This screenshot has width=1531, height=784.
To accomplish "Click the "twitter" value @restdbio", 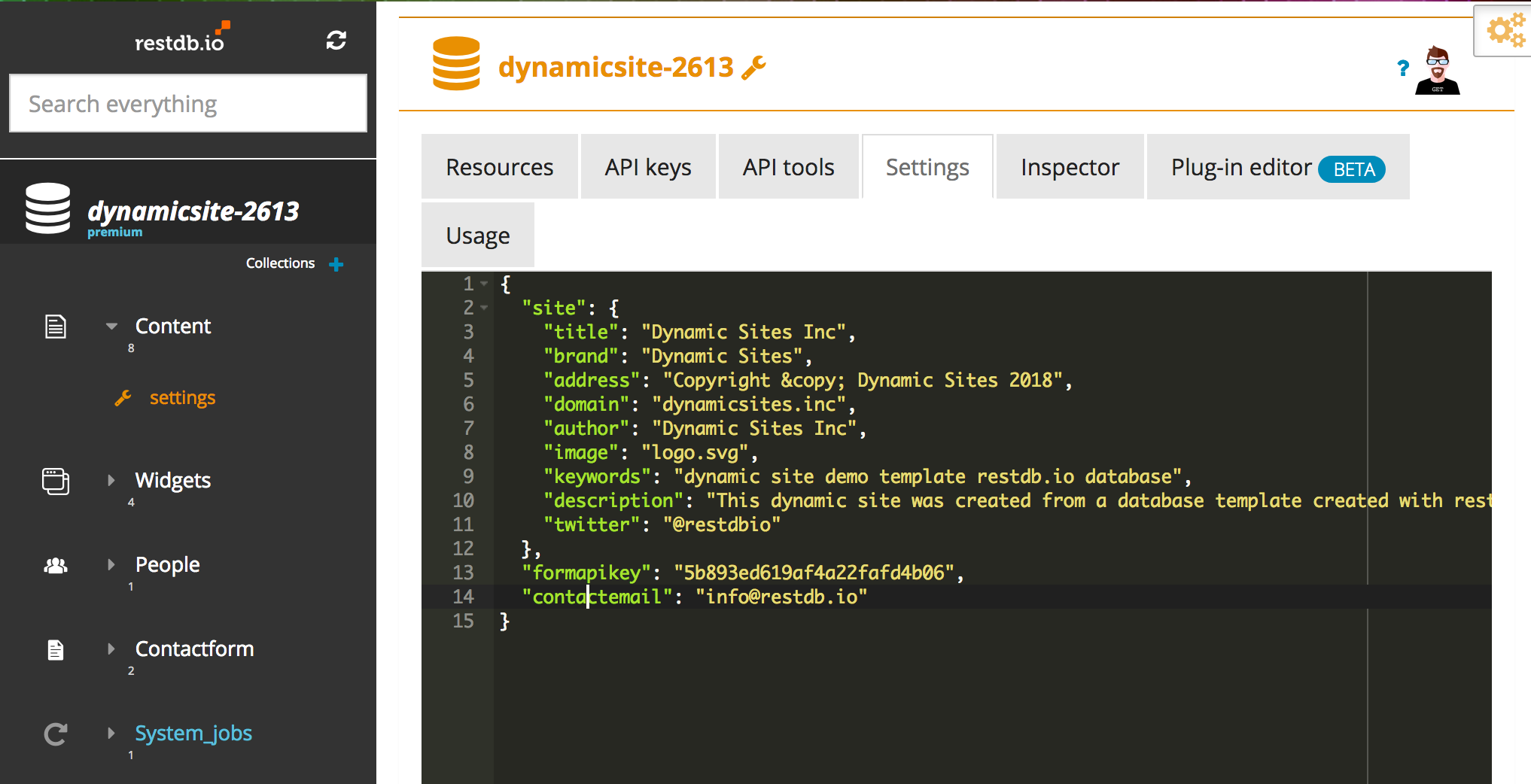I will (x=722, y=524).
